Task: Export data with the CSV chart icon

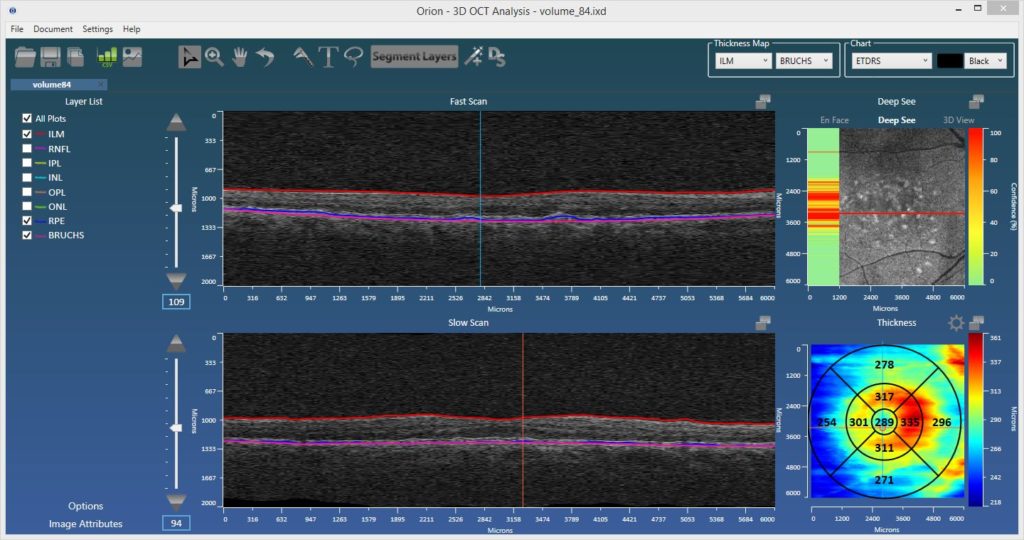Action: (106, 57)
